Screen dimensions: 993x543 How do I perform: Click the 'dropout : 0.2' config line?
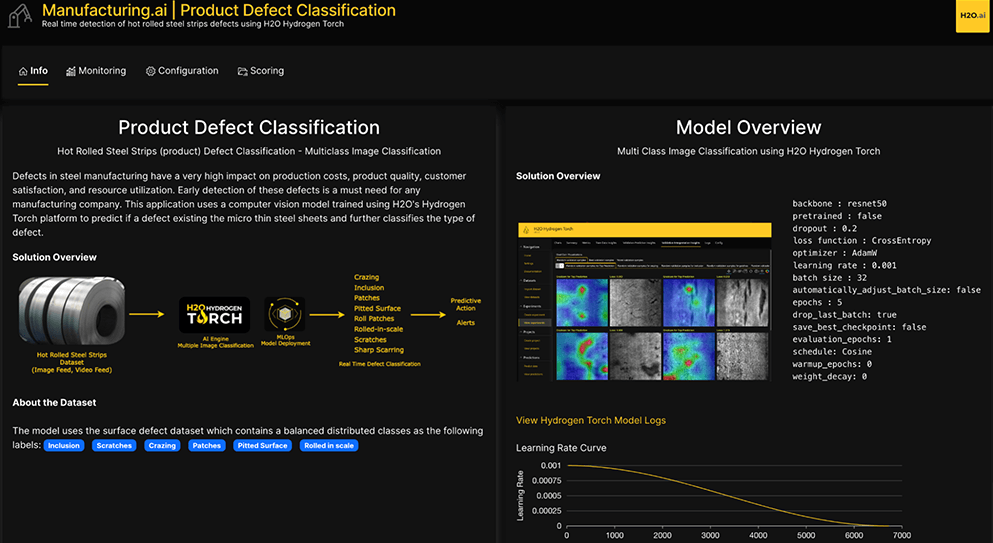coord(825,228)
